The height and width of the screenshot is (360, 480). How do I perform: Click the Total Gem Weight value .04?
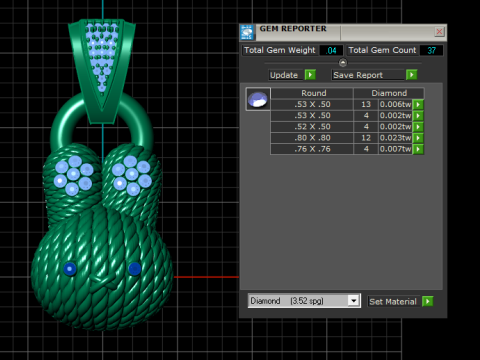coord(331,50)
